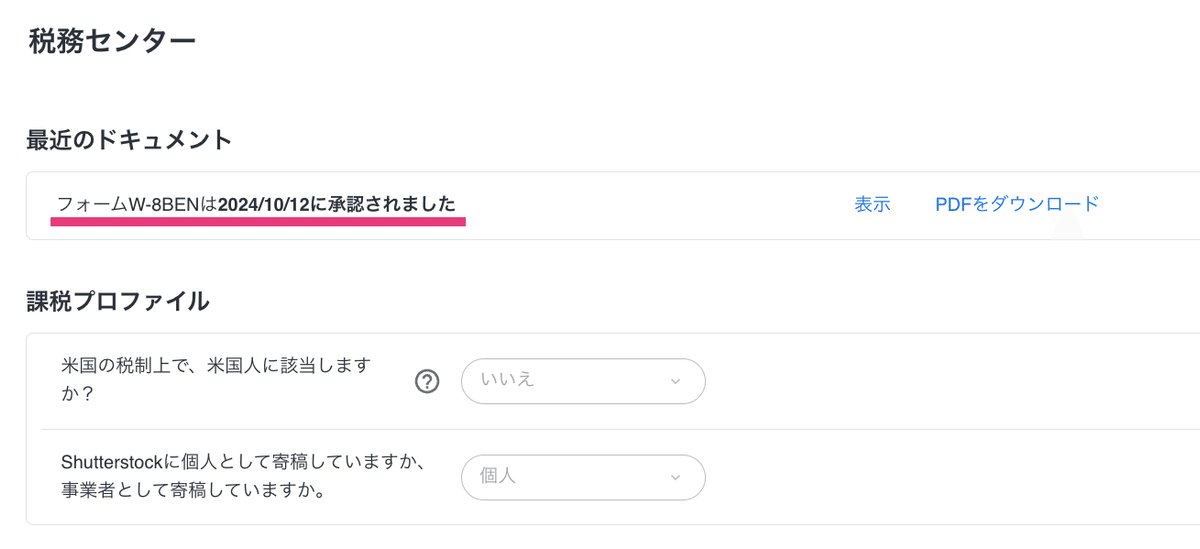The width and height of the screenshot is (1200, 549).
Task: Click the chevron arrow in the いいえ dropdown
Action: click(x=675, y=381)
